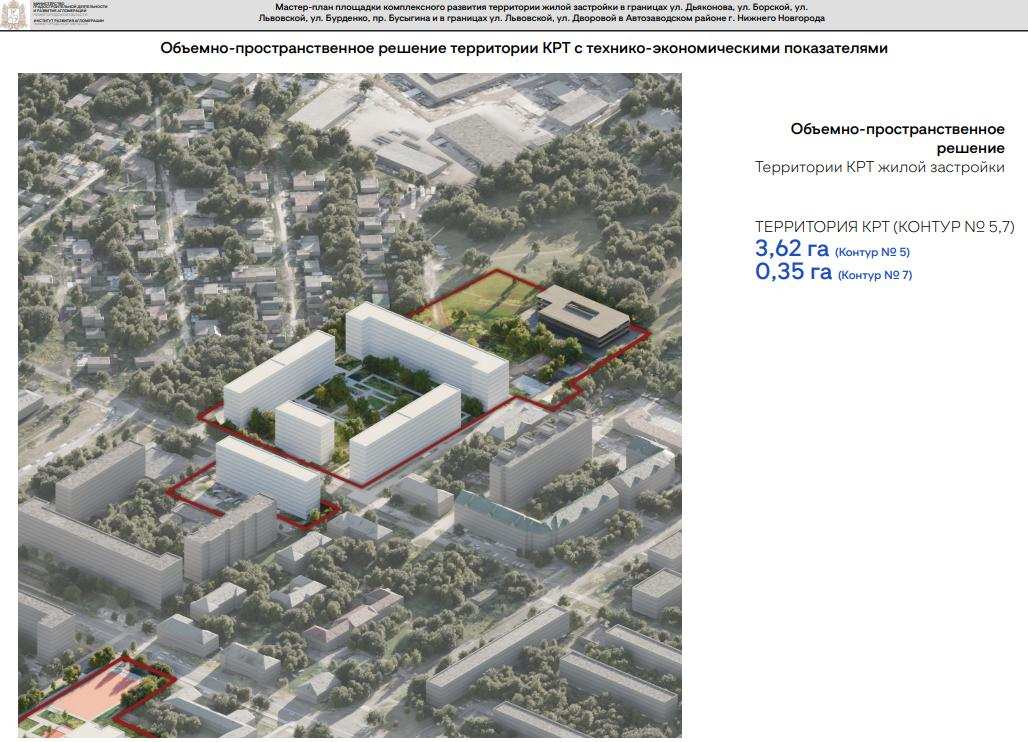Viewport: 1028px width, 742px height.
Task: Click the ministry name text beside the logo
Action: point(59,8)
